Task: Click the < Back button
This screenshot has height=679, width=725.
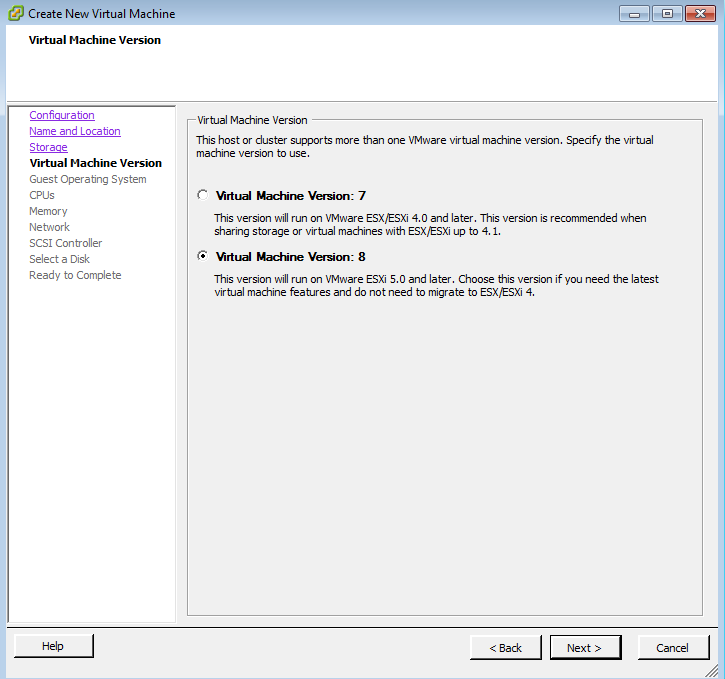Action: pyautogui.click(x=505, y=648)
